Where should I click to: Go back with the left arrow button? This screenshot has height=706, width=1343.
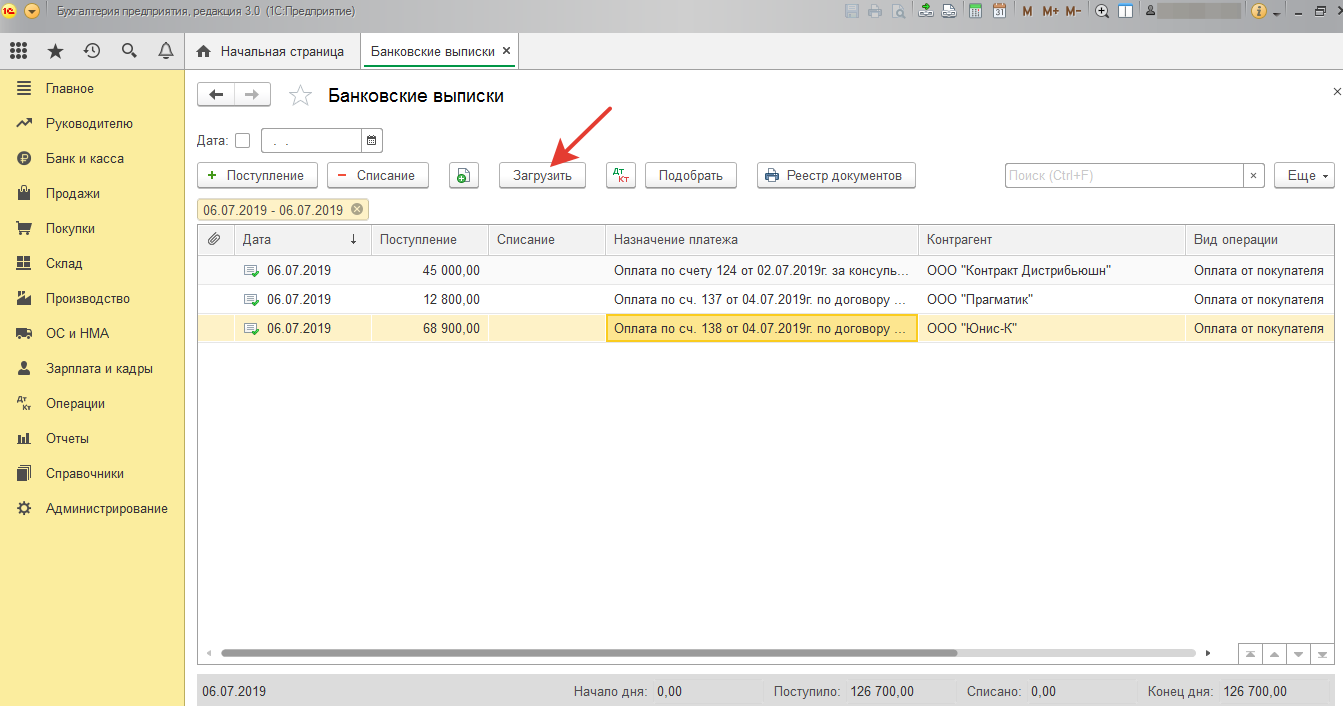click(216, 95)
